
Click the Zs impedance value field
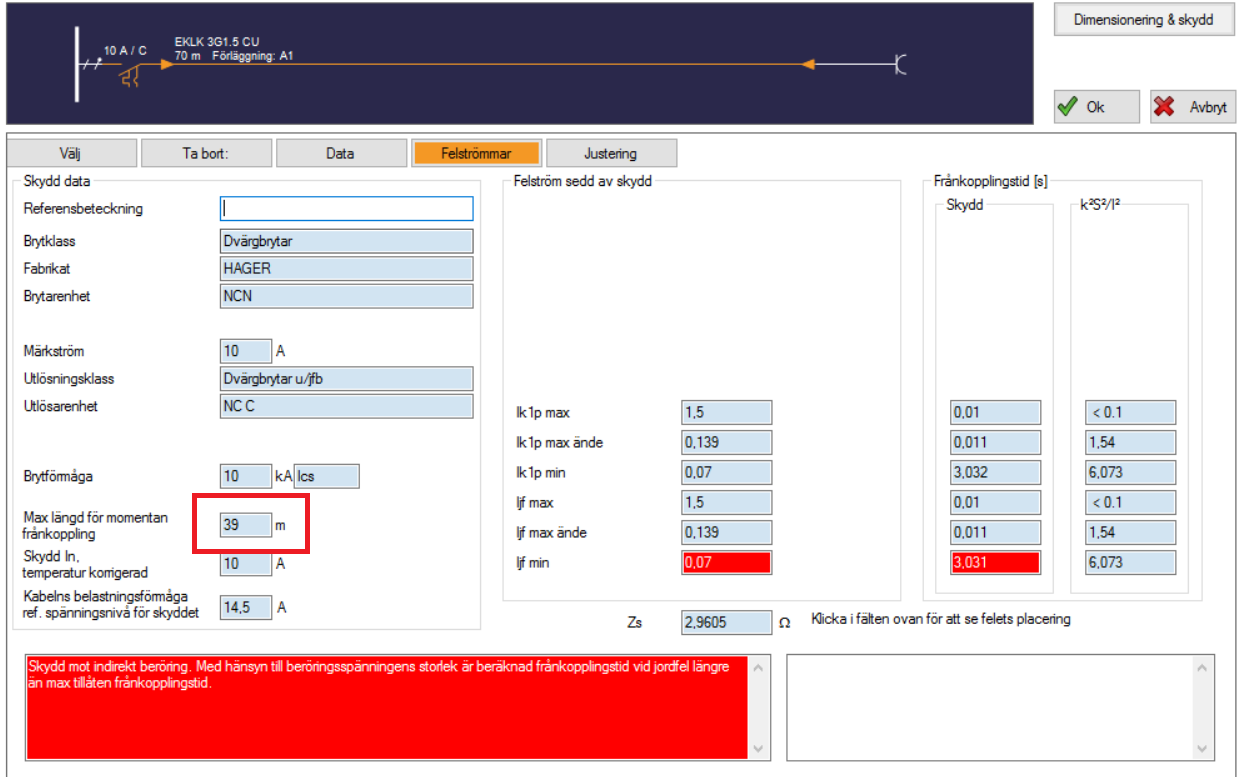726,622
